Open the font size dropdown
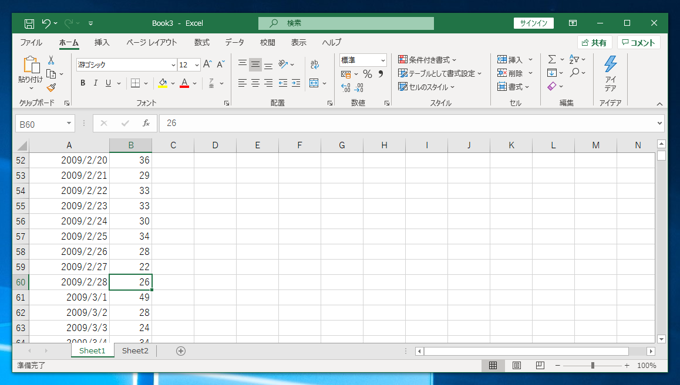The height and width of the screenshot is (385, 680). click(197, 65)
